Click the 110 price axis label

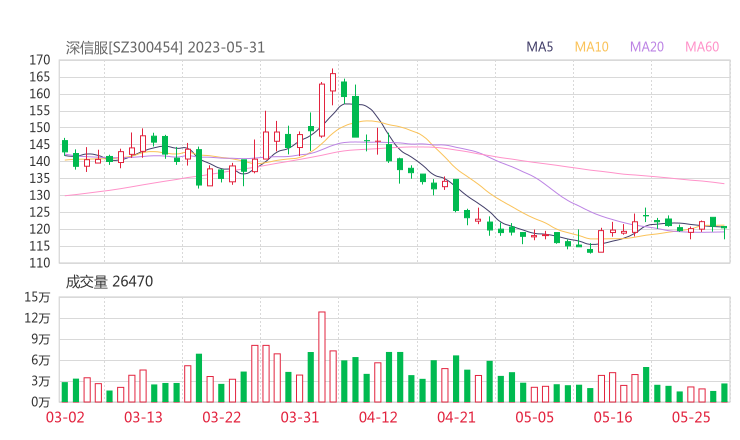[x=40, y=263]
